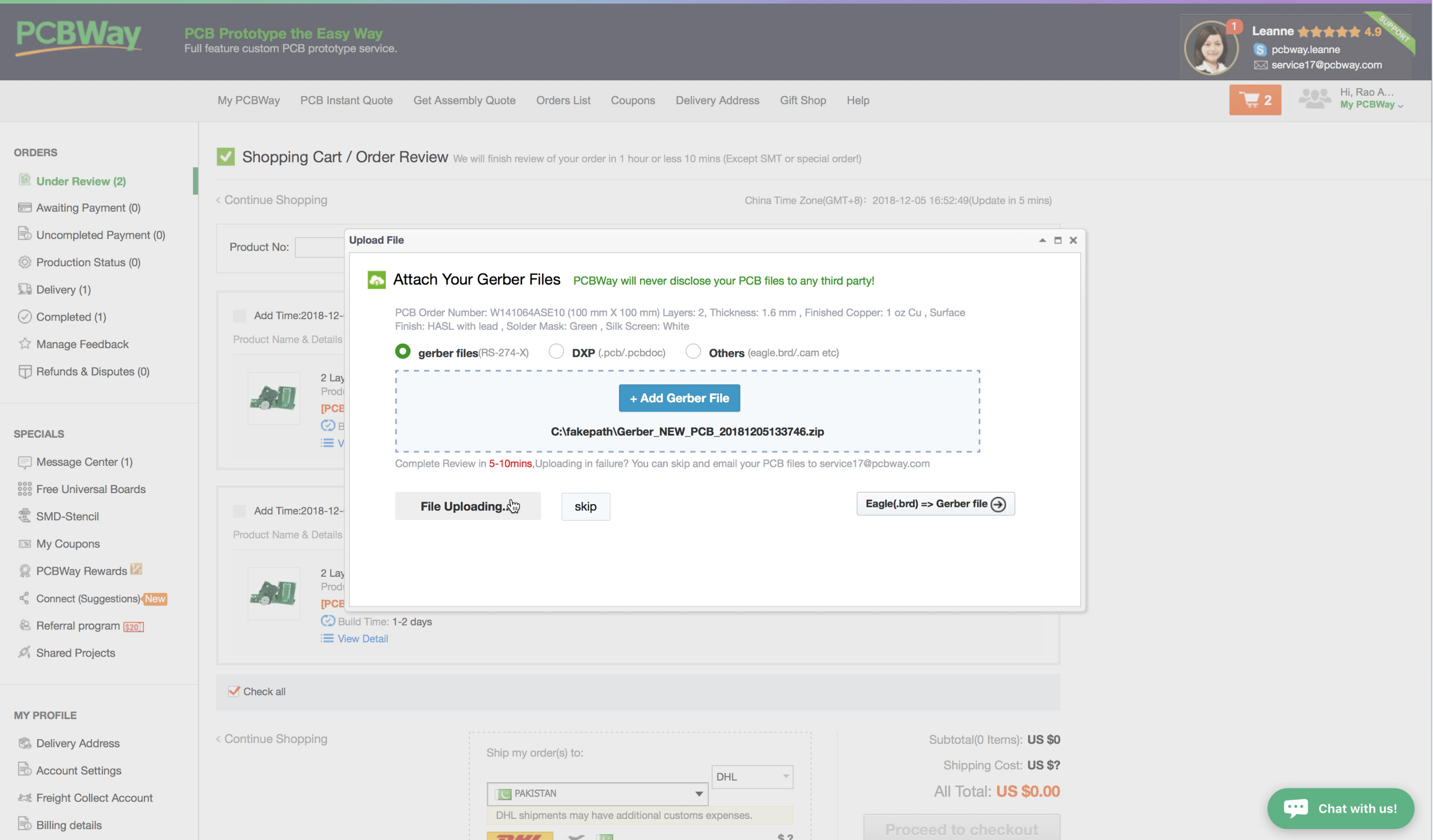This screenshot has height=840, width=1433.
Task: Click the Message Center icon
Action: tap(24, 462)
